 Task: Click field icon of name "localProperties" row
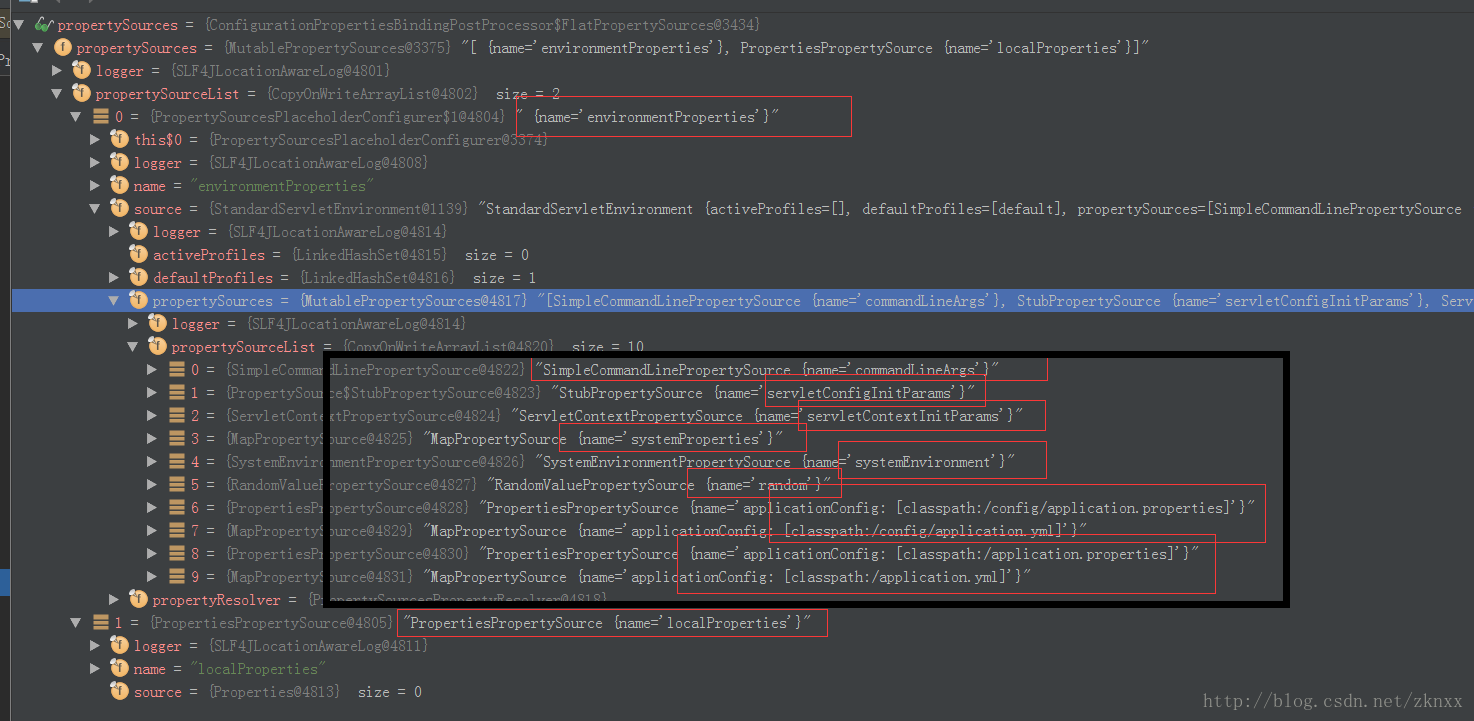click(x=120, y=668)
